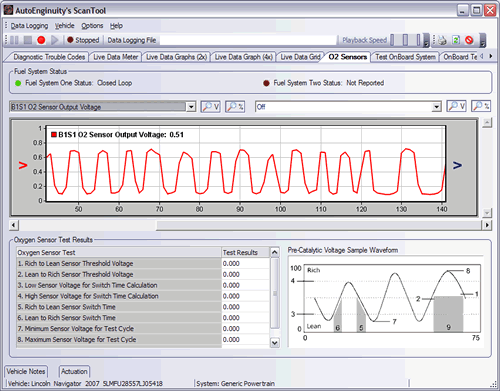Click the Fuel System One Status green indicator
The image size is (500, 391).
click(18, 83)
